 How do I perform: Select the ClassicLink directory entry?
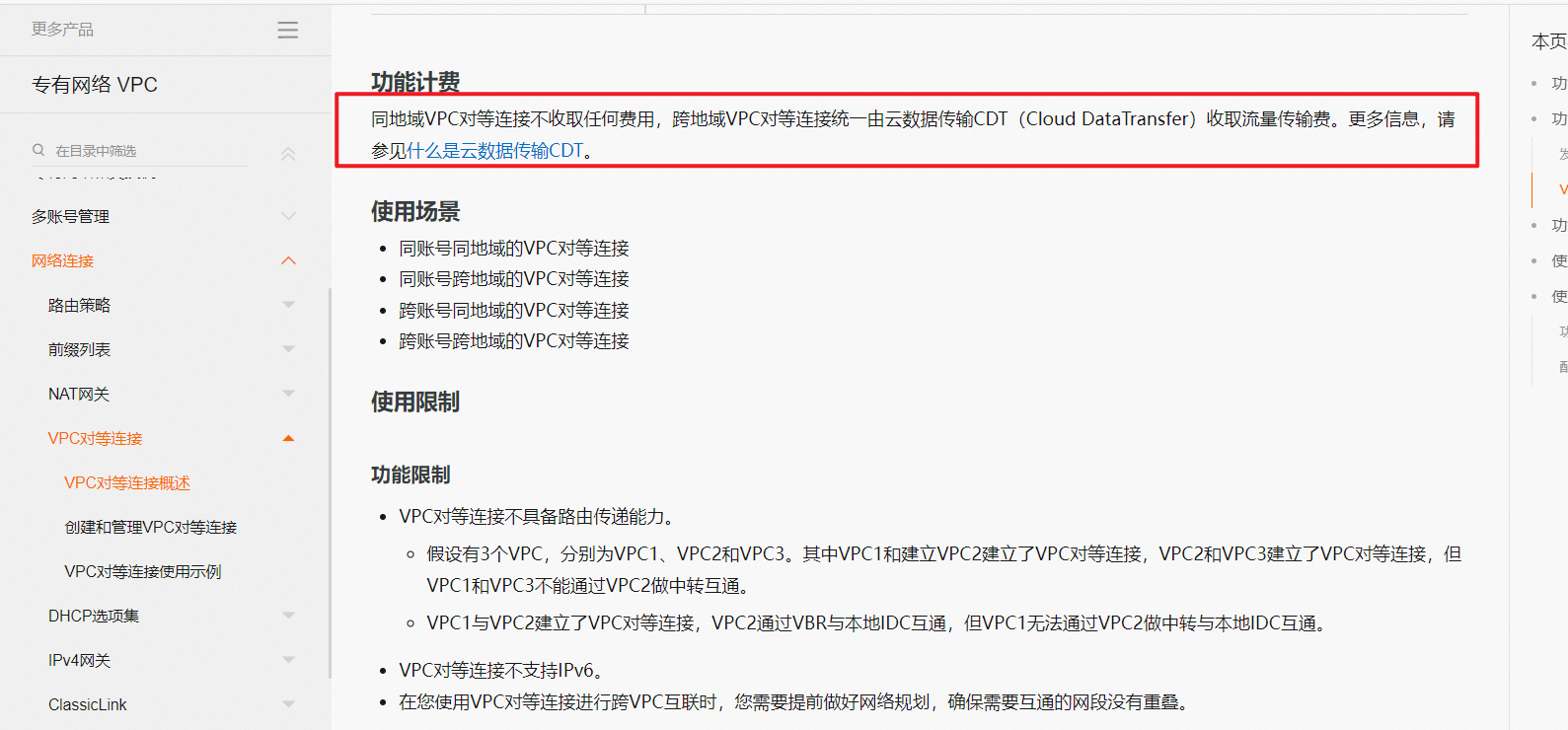88,704
